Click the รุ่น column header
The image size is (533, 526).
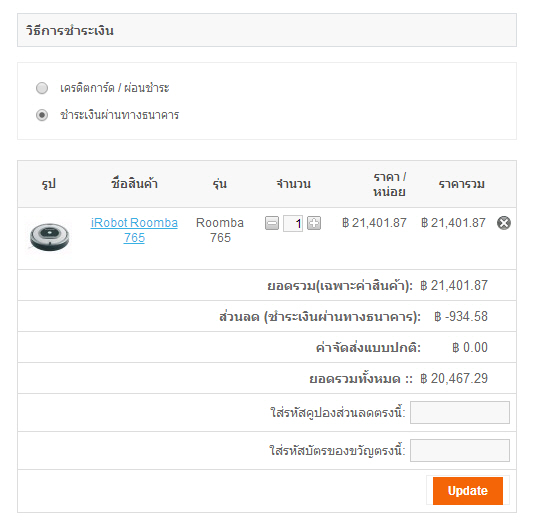[x=220, y=184]
